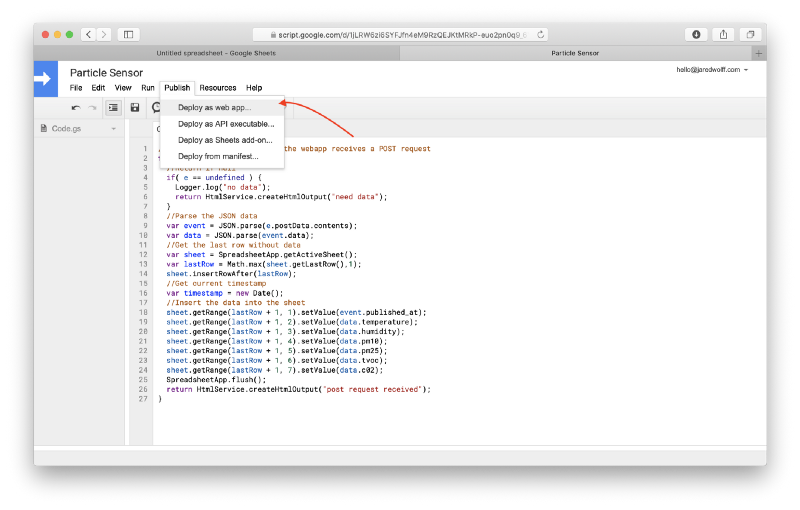800x510 pixels.
Task: Reload the page with the refresh icon
Action: pyautogui.click(x=540, y=35)
